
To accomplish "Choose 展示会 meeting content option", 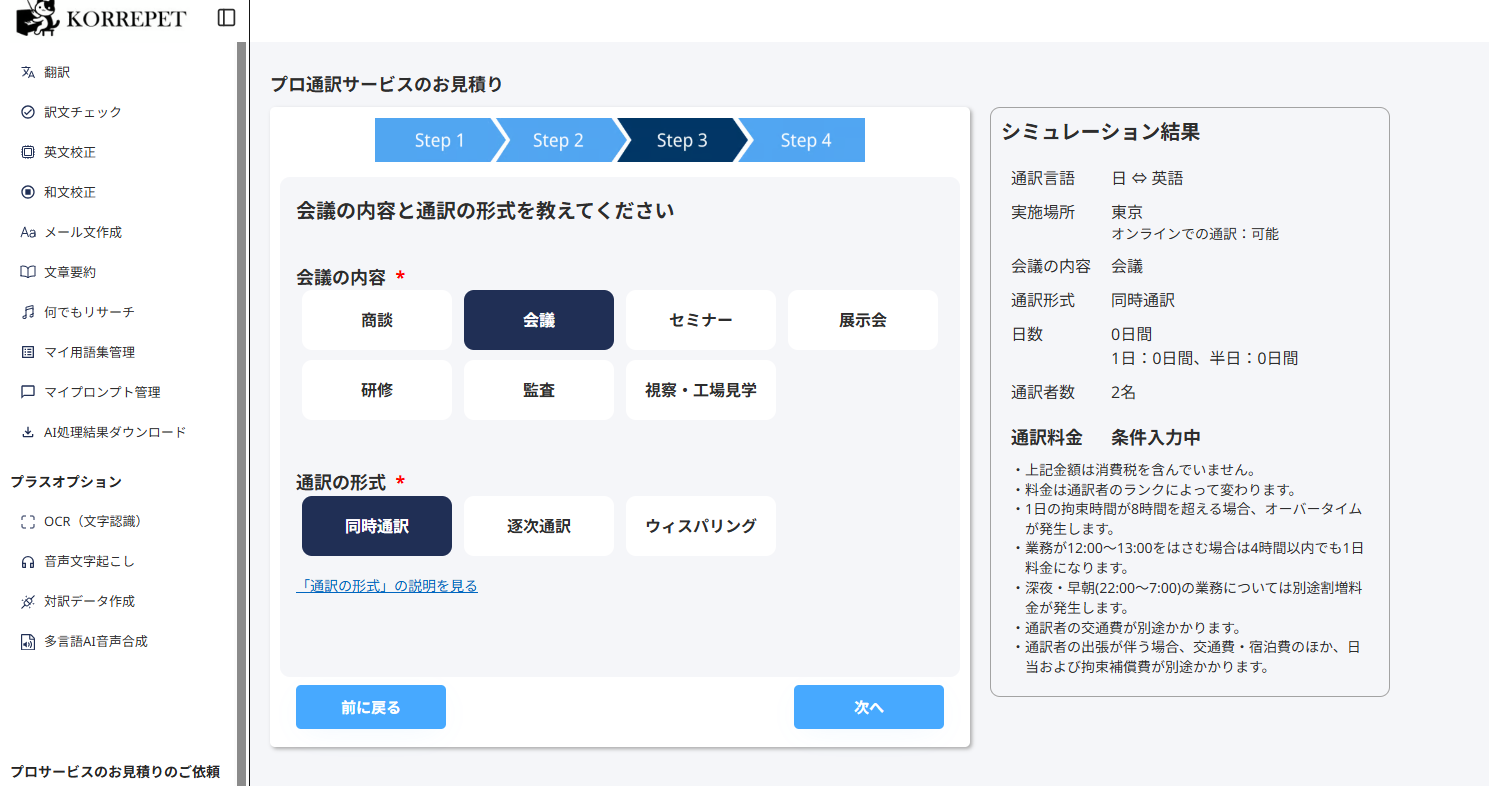I will point(863,320).
